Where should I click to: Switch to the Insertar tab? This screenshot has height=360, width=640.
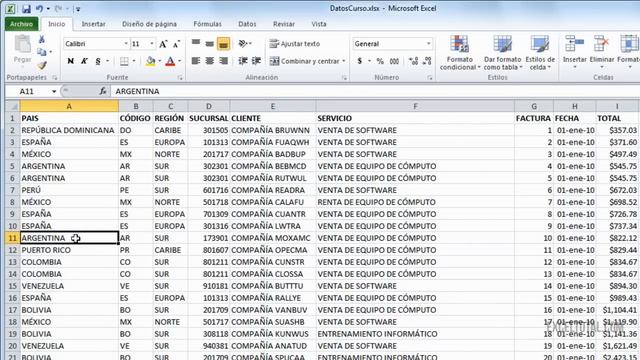pyautogui.click(x=93, y=24)
